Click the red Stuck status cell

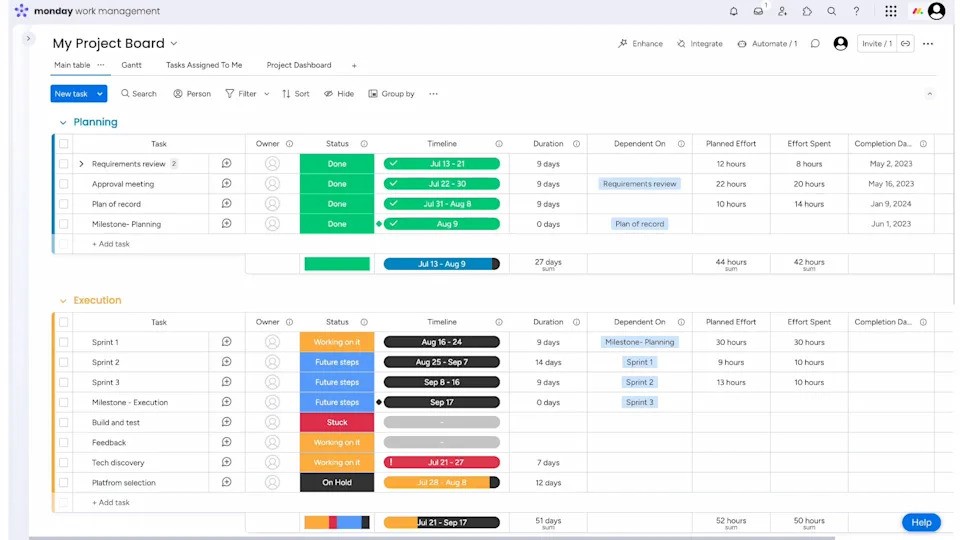coord(337,423)
